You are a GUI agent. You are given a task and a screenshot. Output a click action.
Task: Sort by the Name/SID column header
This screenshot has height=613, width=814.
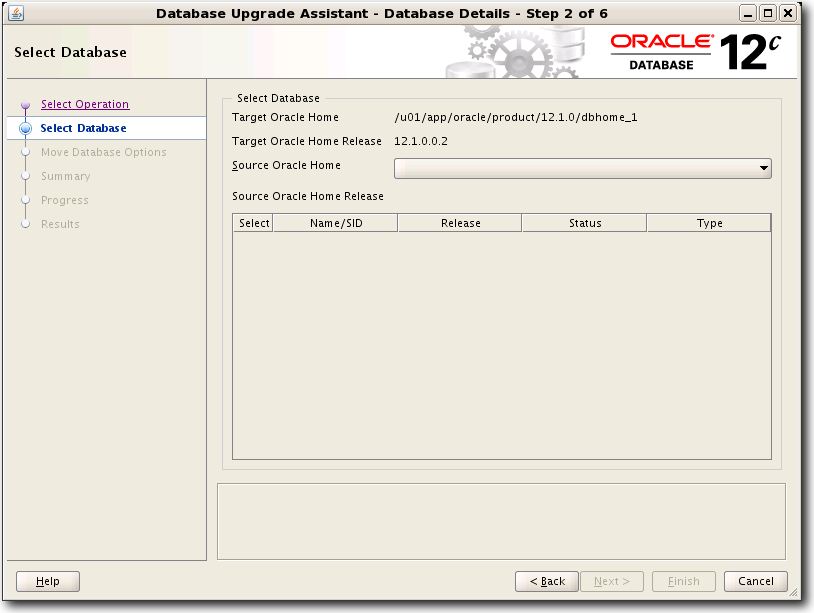336,223
